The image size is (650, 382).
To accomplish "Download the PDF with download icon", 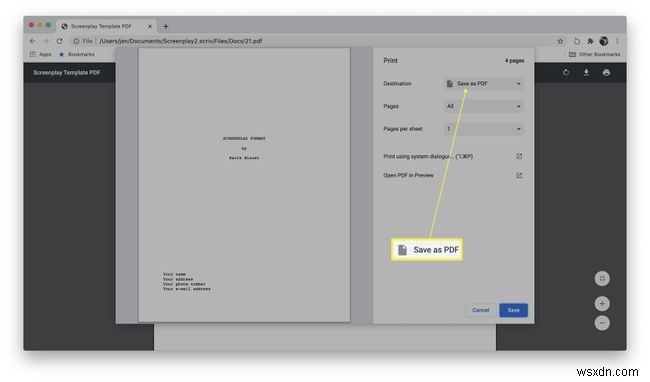I will (x=586, y=73).
